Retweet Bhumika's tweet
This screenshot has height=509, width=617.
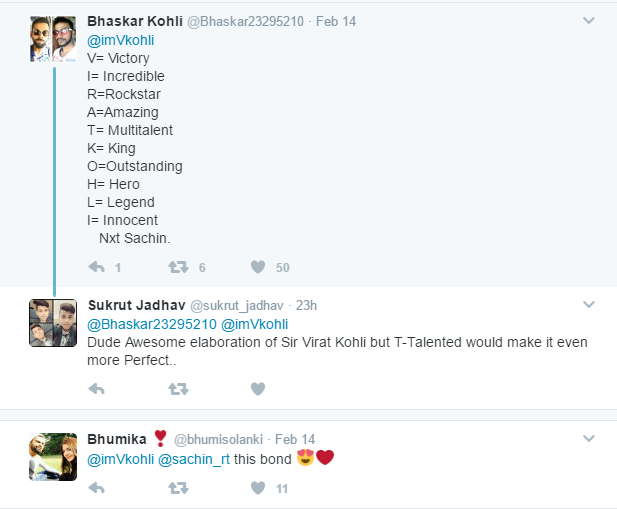point(178,488)
